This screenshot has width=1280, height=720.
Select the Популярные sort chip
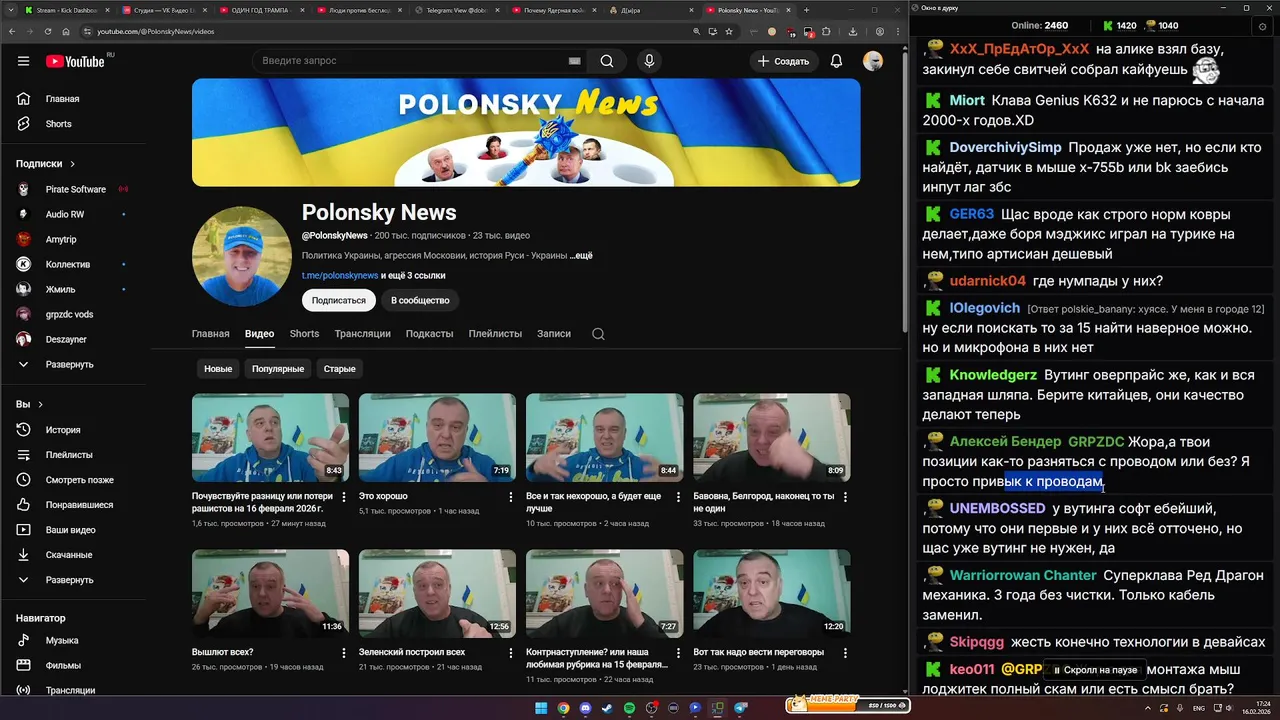[278, 369]
